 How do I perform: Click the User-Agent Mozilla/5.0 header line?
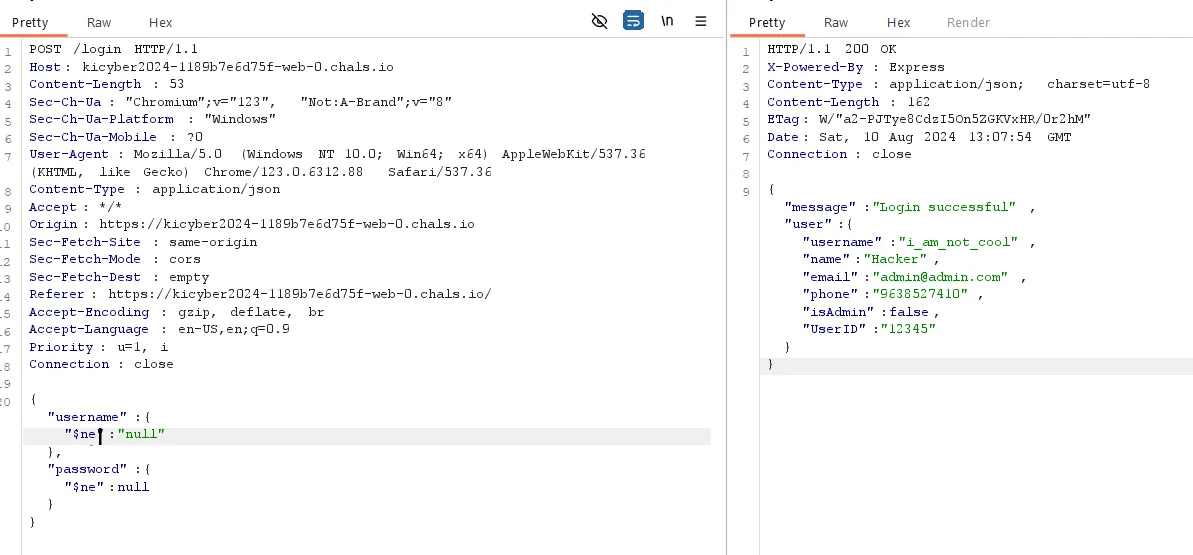(337, 155)
